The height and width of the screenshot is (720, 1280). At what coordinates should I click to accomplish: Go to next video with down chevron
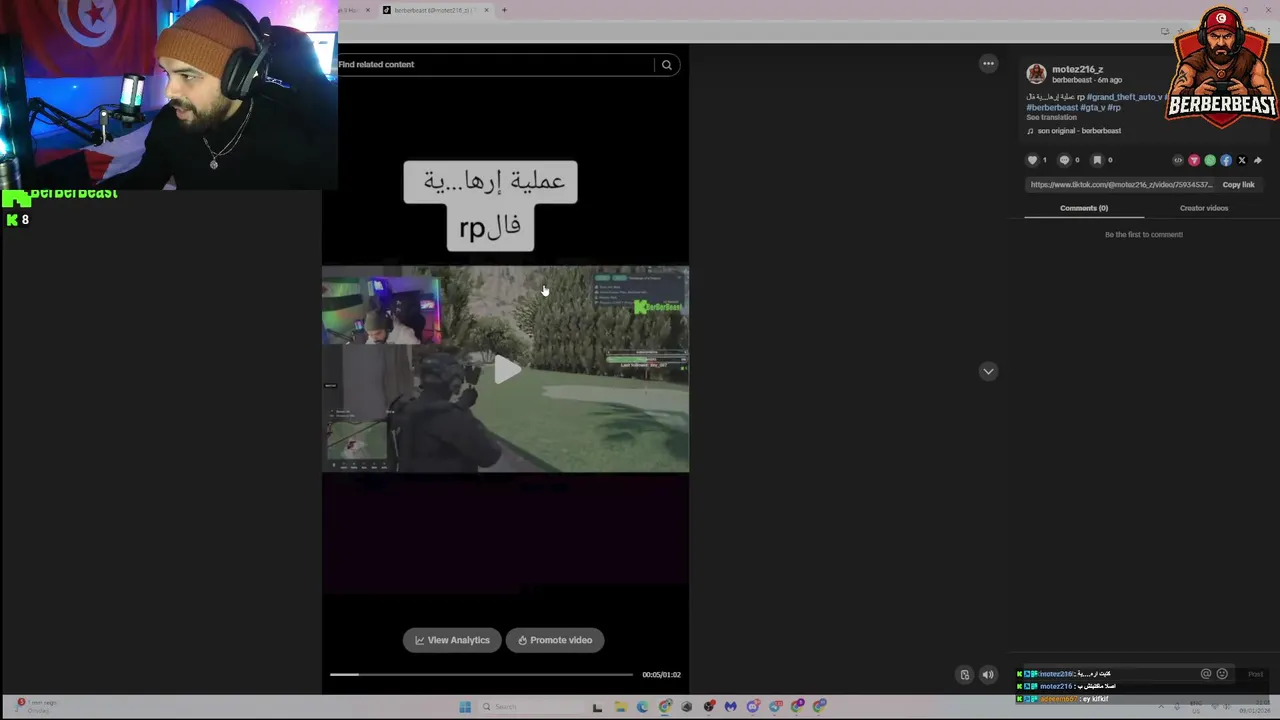click(988, 371)
